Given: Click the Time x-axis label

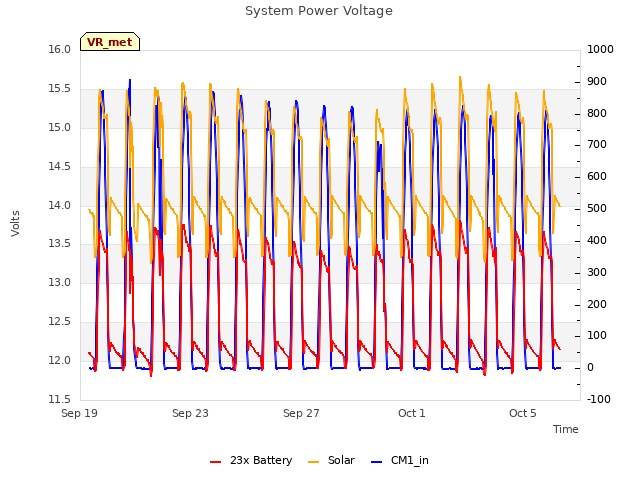Looking at the screenshot, I should [566, 429].
